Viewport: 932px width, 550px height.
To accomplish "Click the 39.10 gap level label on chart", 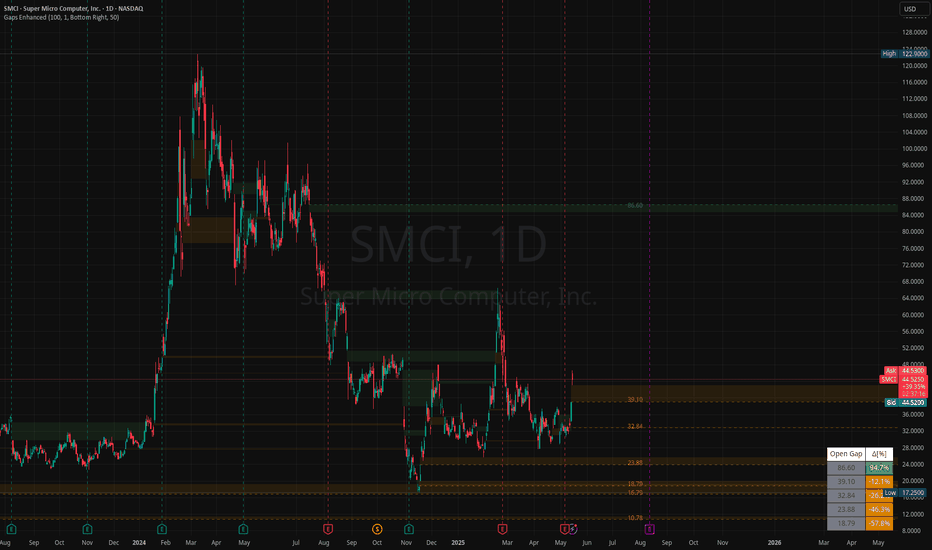I will coord(635,400).
